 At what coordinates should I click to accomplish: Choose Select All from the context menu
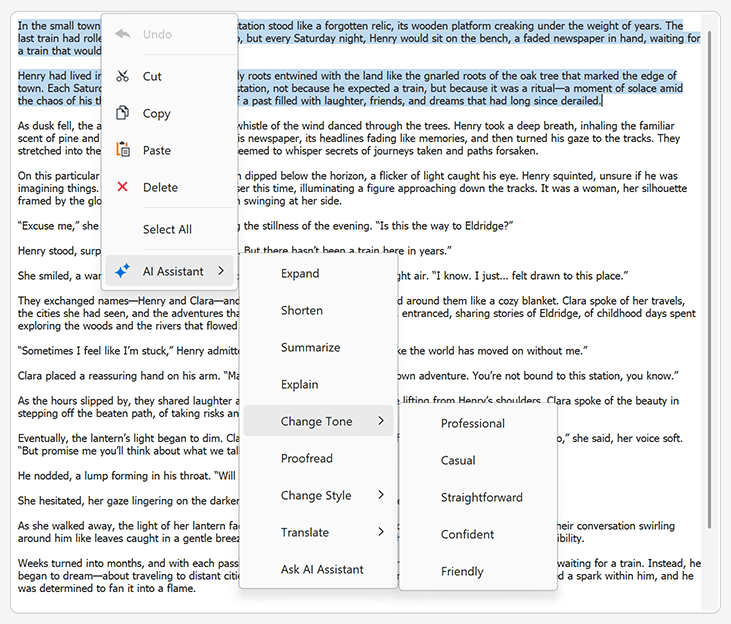pyautogui.click(x=167, y=229)
